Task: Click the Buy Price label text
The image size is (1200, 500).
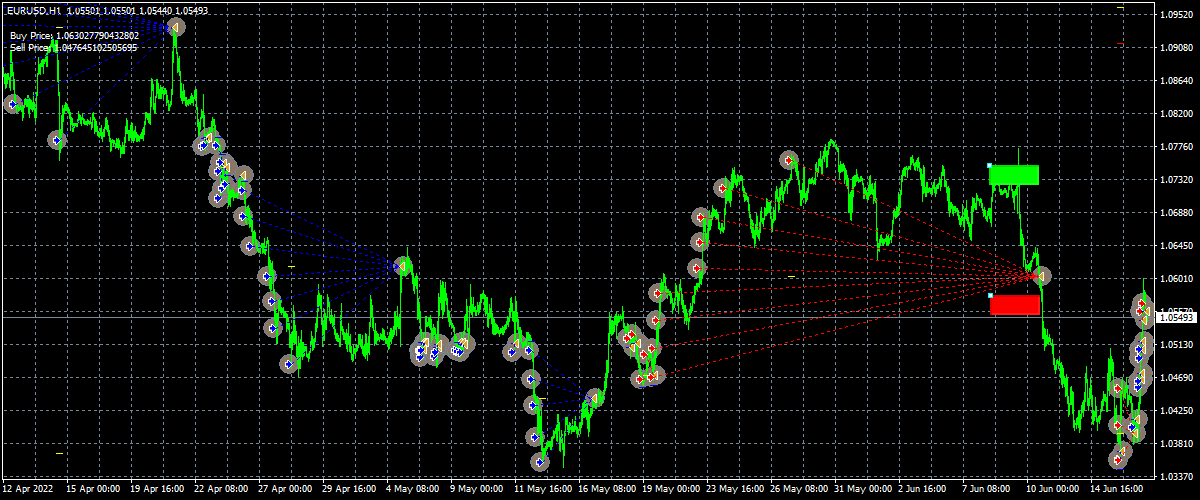Action: click(x=75, y=36)
